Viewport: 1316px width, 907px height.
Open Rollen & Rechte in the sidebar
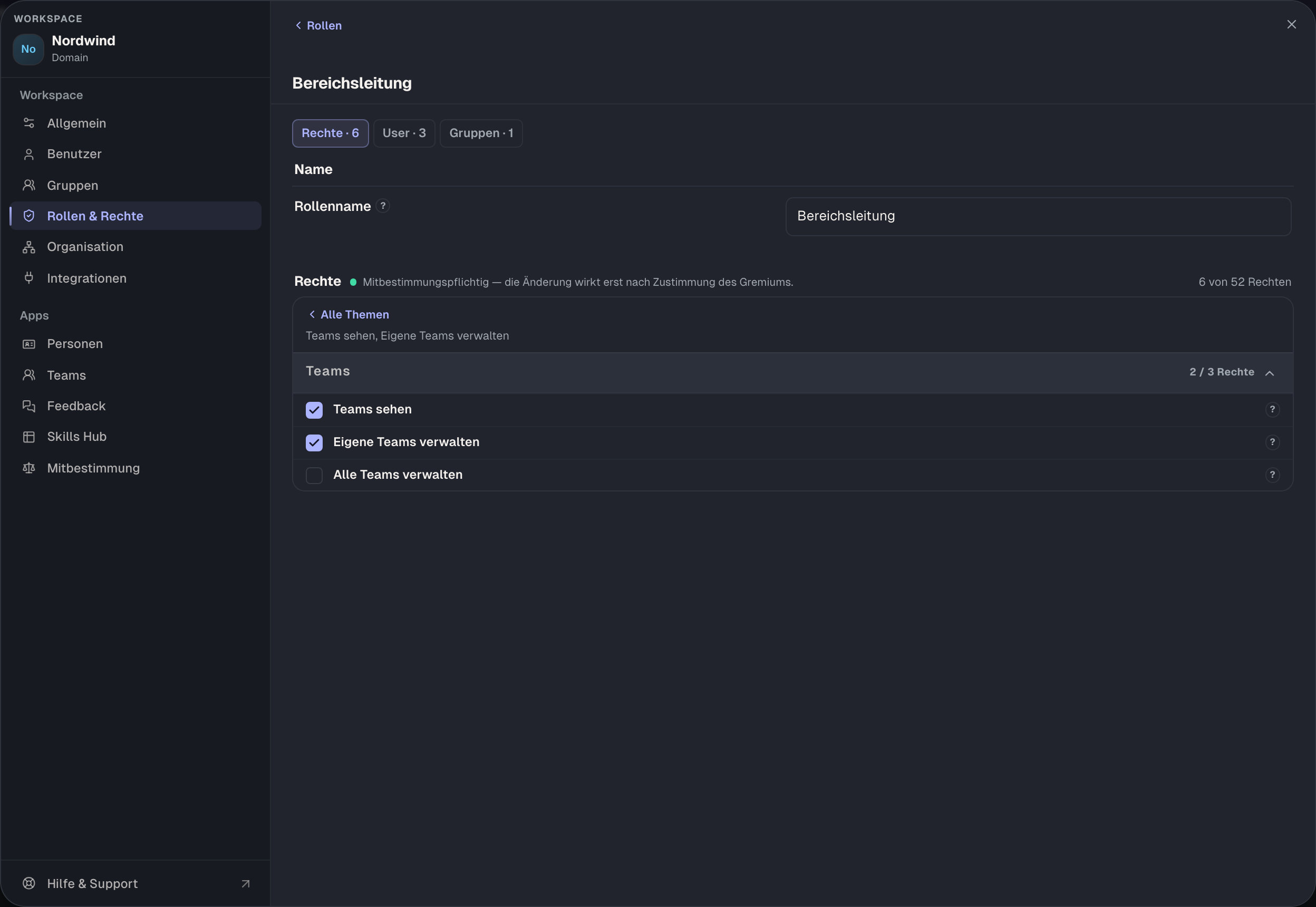[x=135, y=216]
